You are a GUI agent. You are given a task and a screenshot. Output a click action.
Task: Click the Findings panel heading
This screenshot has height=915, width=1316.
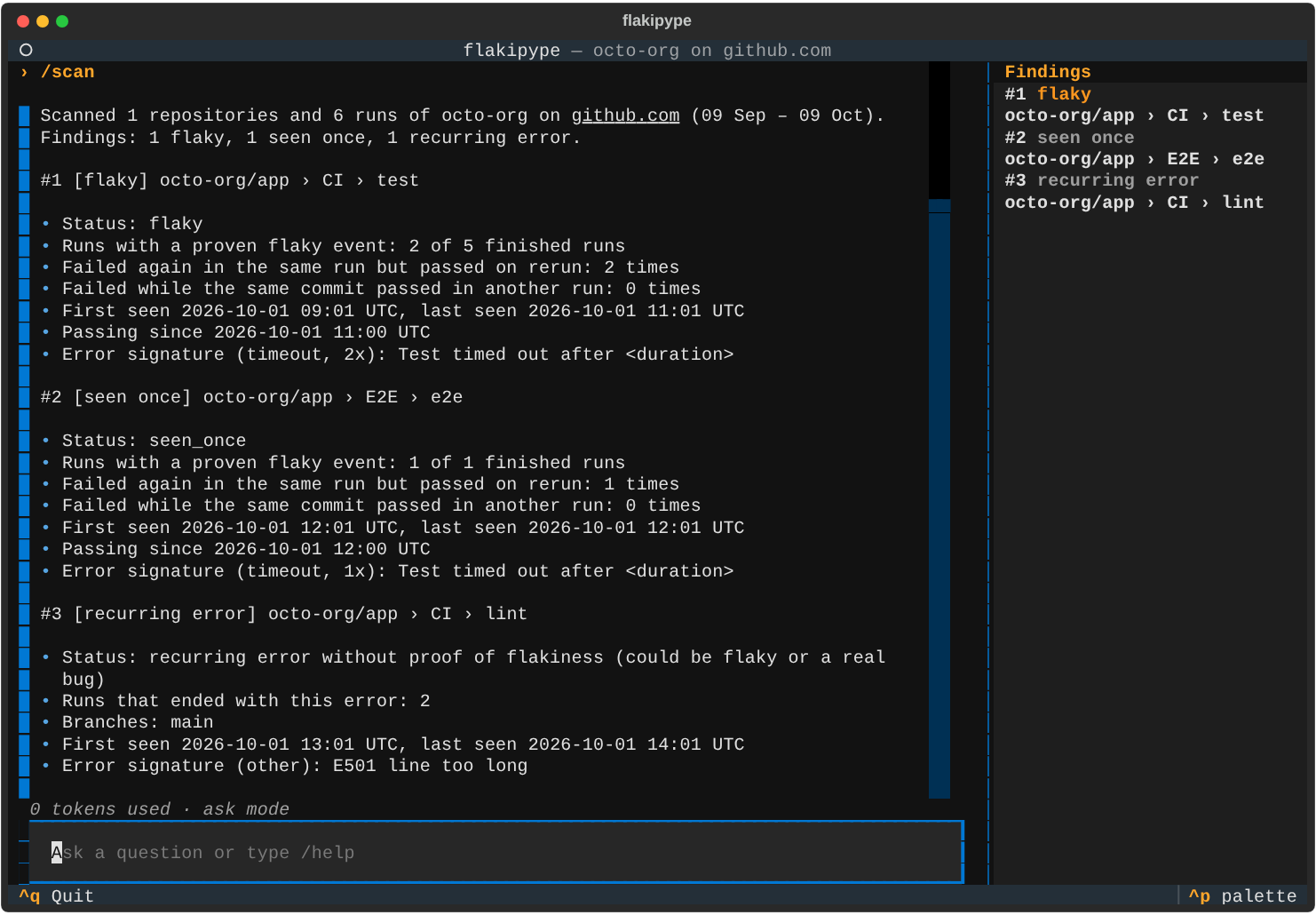(x=1048, y=72)
